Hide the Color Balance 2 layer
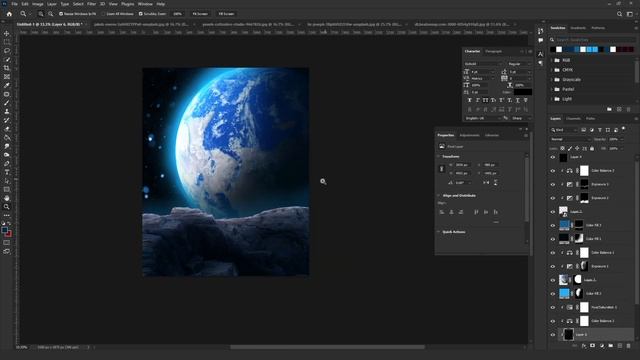Viewport: 640px width, 360px height. pyautogui.click(x=553, y=171)
